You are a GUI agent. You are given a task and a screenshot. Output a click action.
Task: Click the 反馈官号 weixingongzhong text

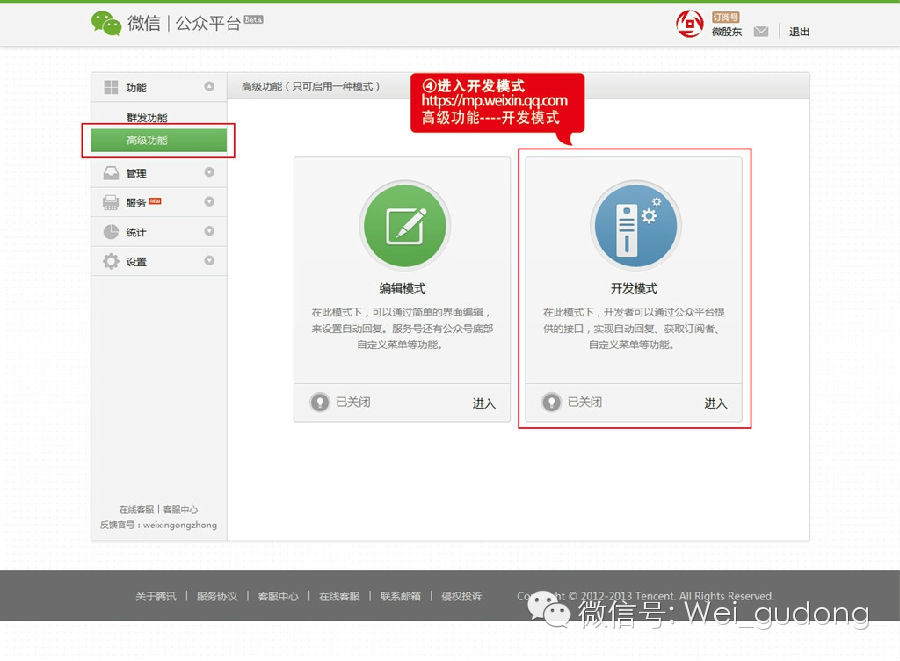click(x=158, y=525)
